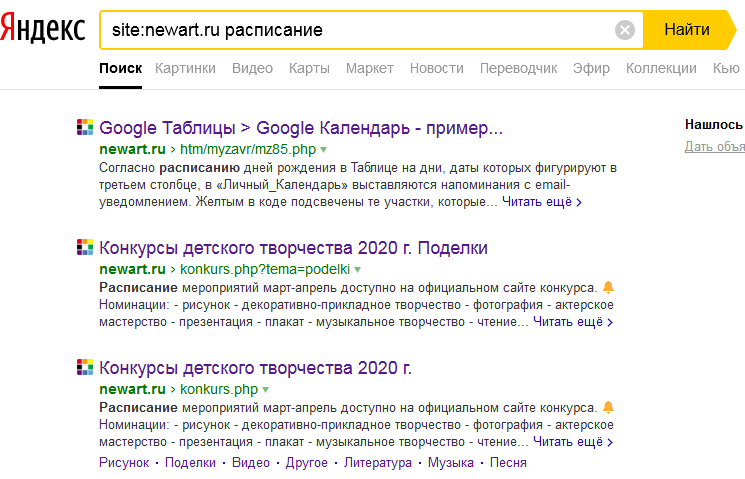Open the Другое sitelink

pyautogui.click(x=306, y=462)
